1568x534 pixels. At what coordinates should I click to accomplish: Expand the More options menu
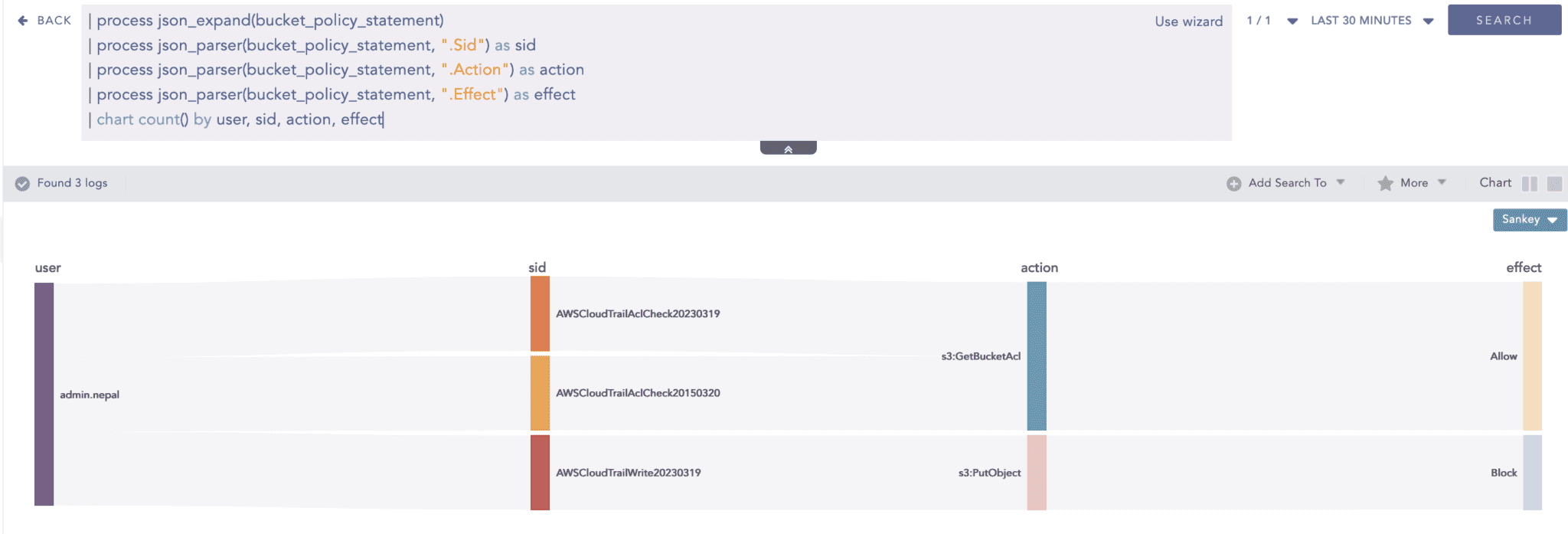[1442, 182]
